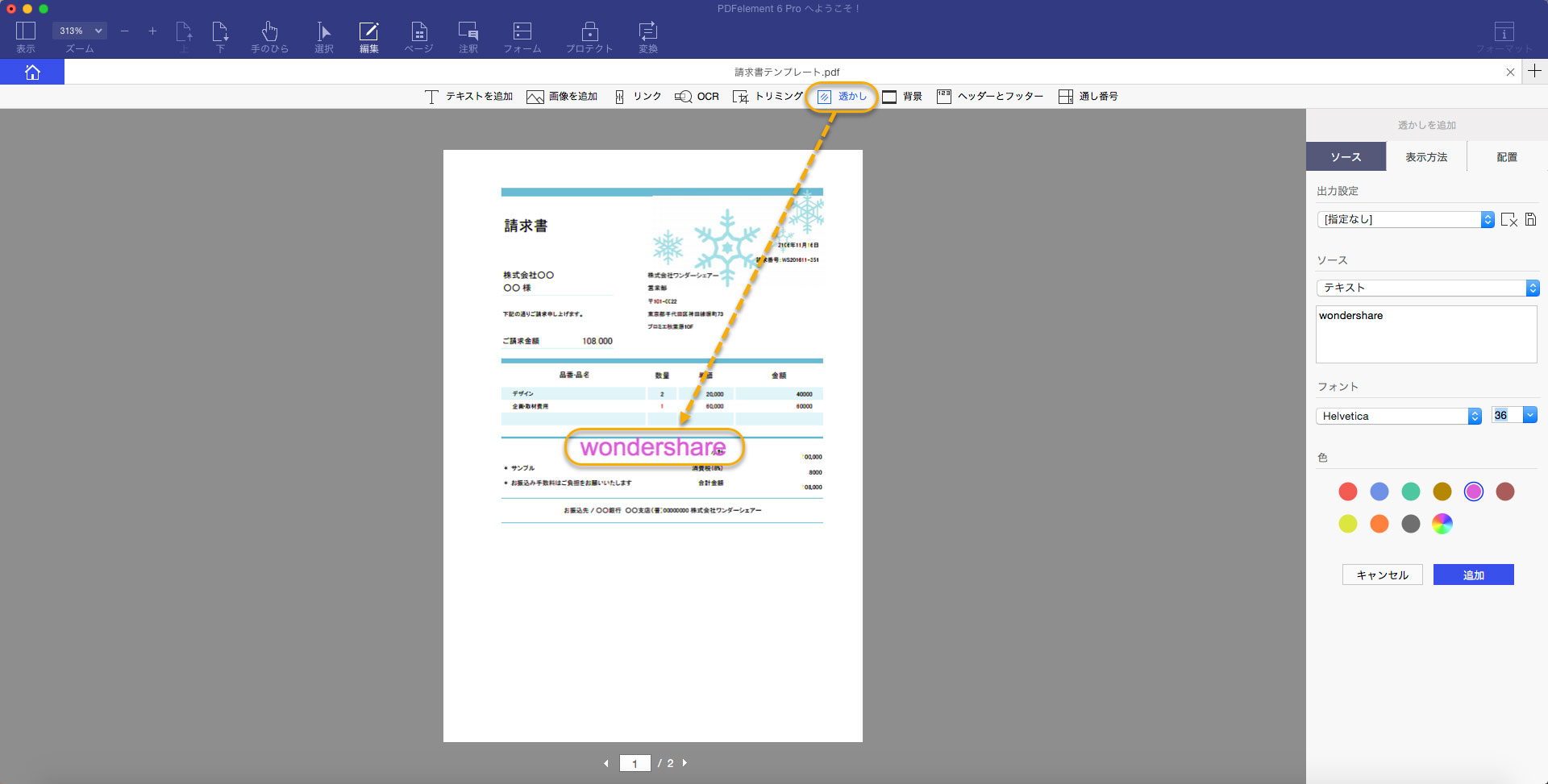Select the トリミング crop tool
Screen dimensions: 1548x784
[x=768, y=97]
